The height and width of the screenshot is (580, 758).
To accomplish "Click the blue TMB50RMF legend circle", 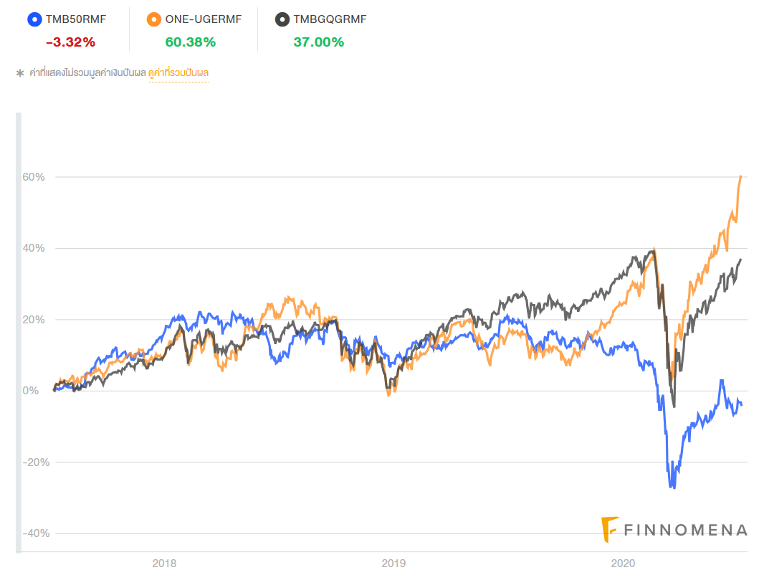I will (x=35, y=19).
